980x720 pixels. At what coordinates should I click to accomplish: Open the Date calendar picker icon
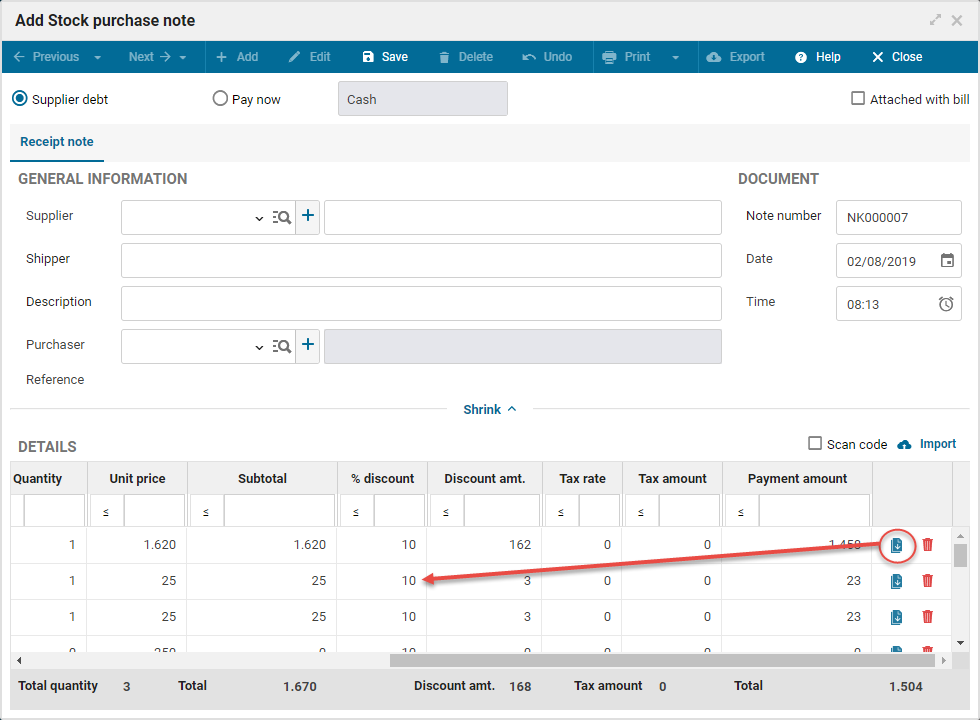coord(947,261)
